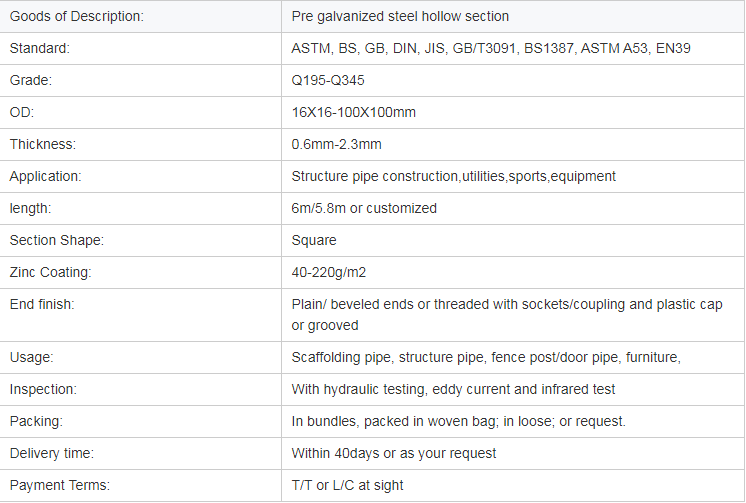
Task: Click the ASTM, BS, GB standards list value
Action: coord(491,48)
